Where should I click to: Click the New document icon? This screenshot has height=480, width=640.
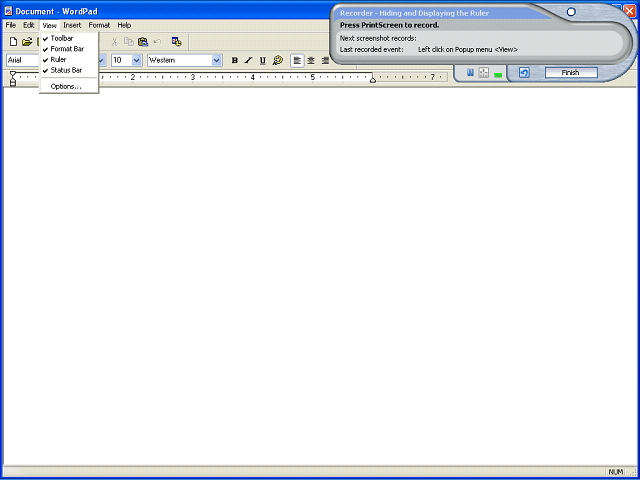pyautogui.click(x=13, y=42)
